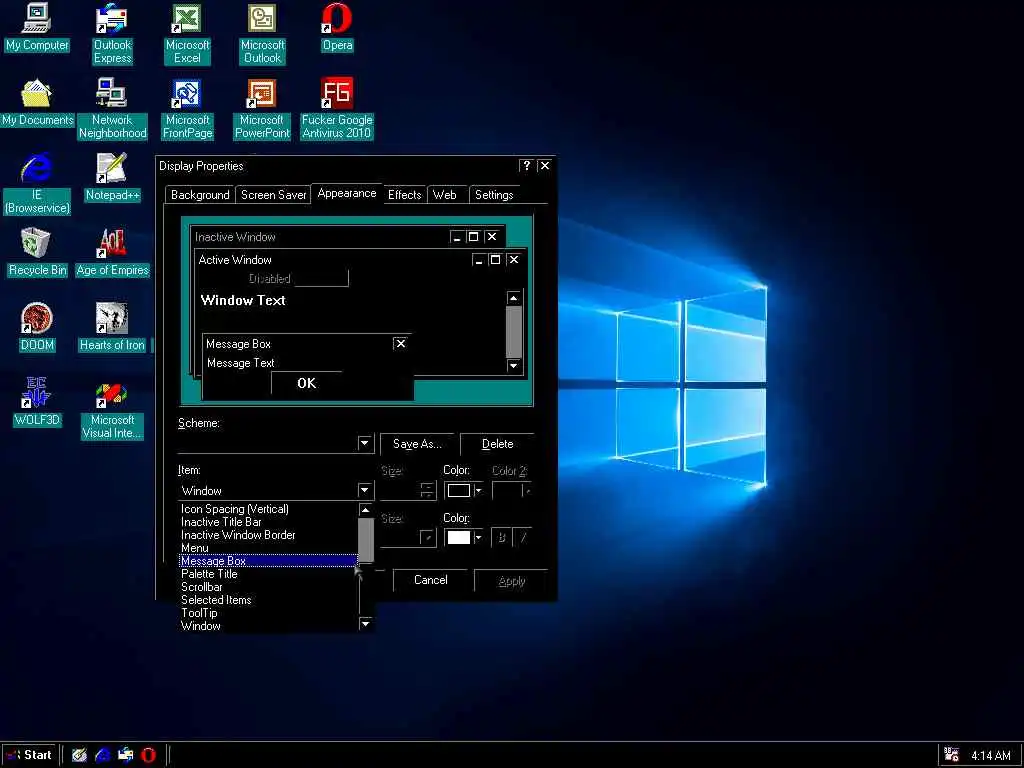
Task: Click the item list scroll down arrow
Action: pos(366,624)
